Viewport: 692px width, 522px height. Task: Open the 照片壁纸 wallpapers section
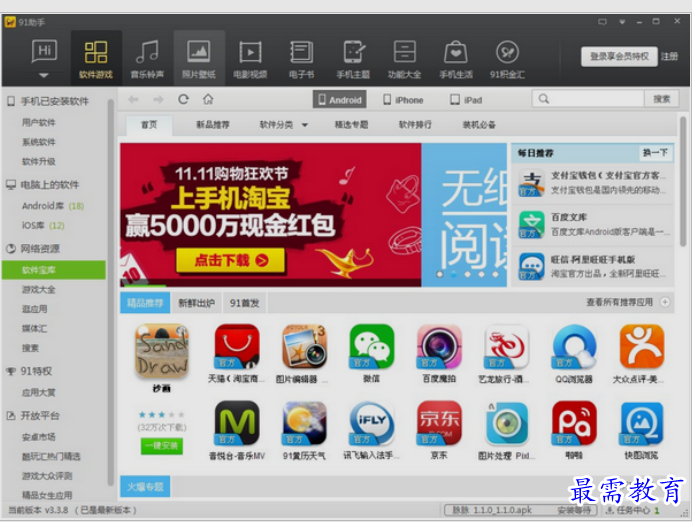(199, 58)
